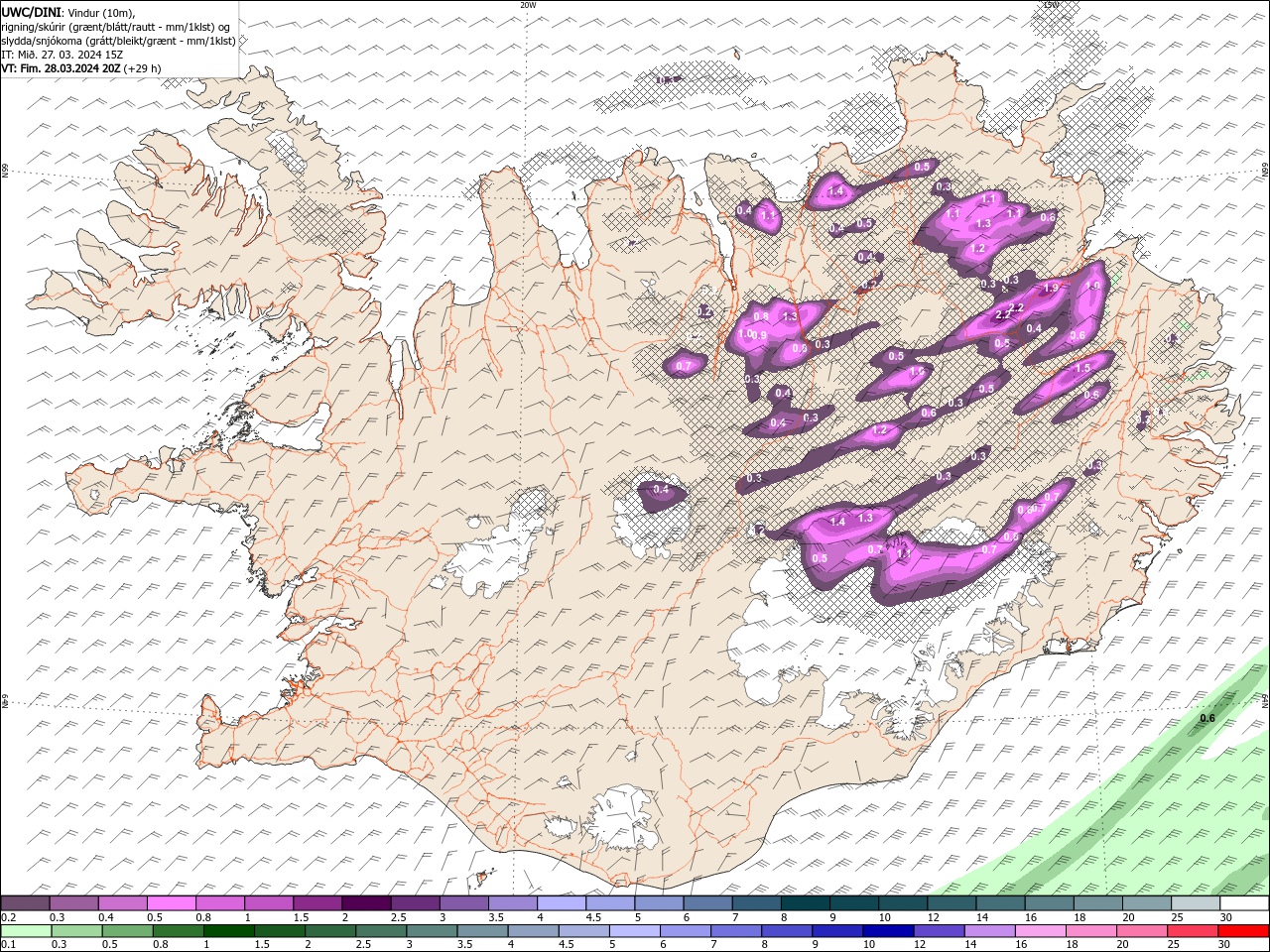Pick the 3 swatch in the upper legend row
Viewport: 1270px width, 952px height.
pyautogui.click(x=463, y=902)
